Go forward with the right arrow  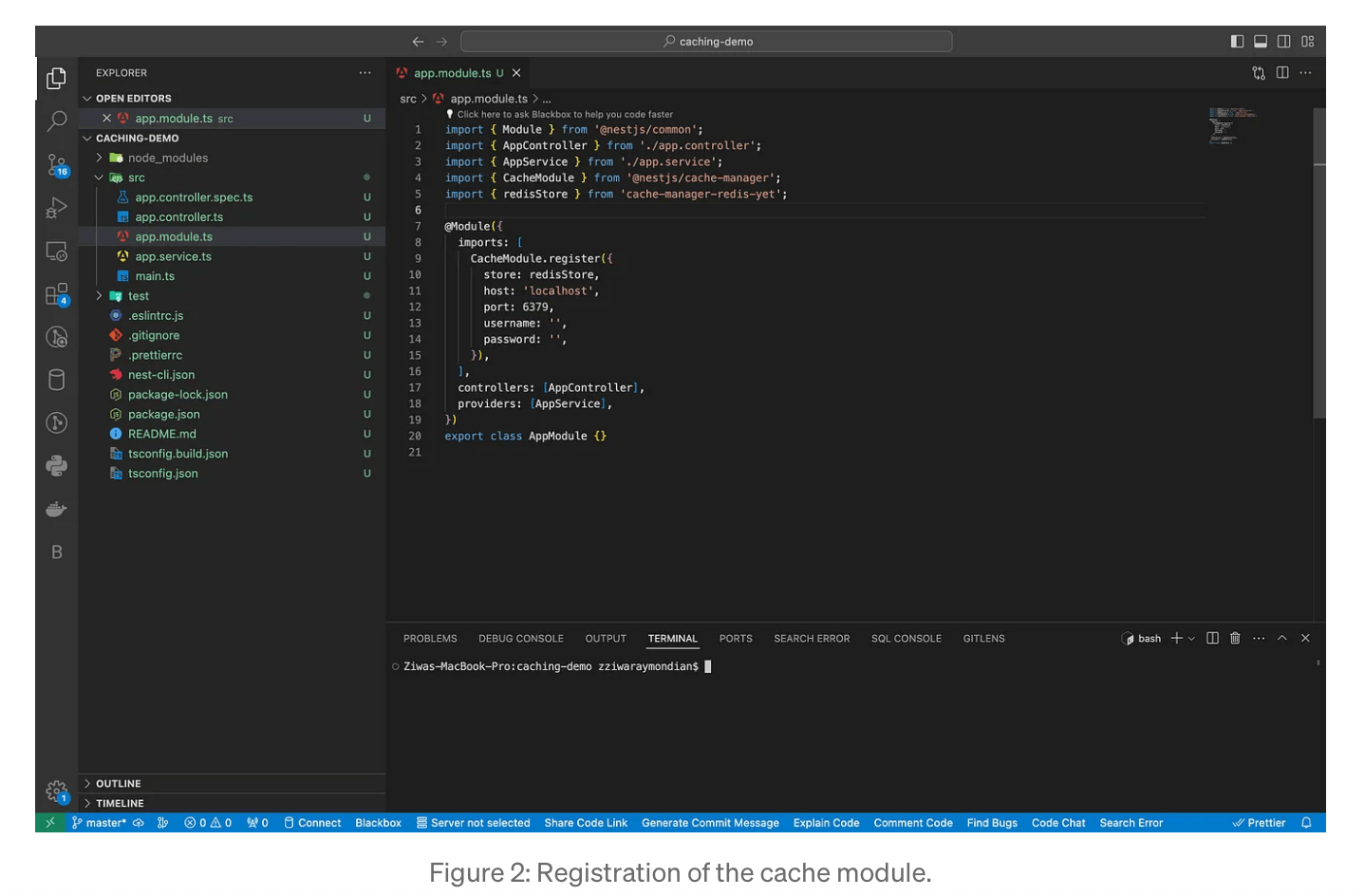[x=441, y=42]
